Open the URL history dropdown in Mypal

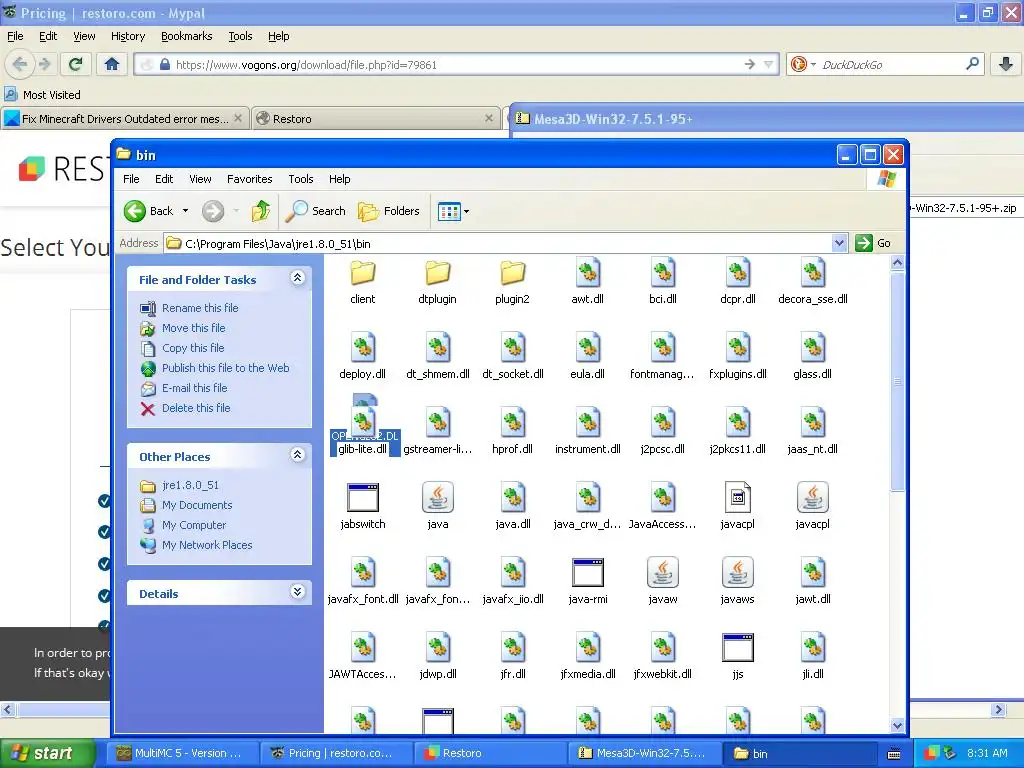[x=769, y=64]
